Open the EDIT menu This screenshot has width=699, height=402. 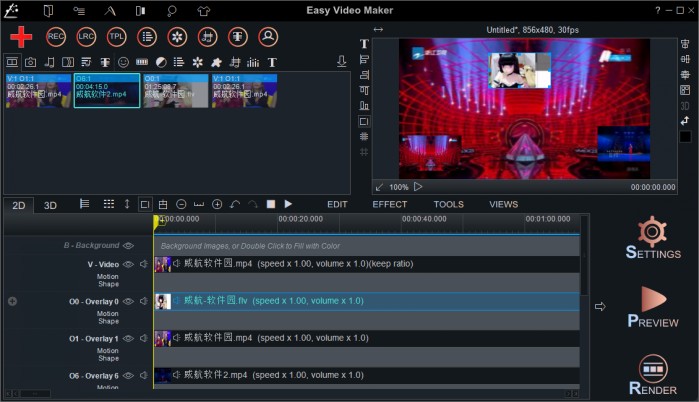pos(337,205)
